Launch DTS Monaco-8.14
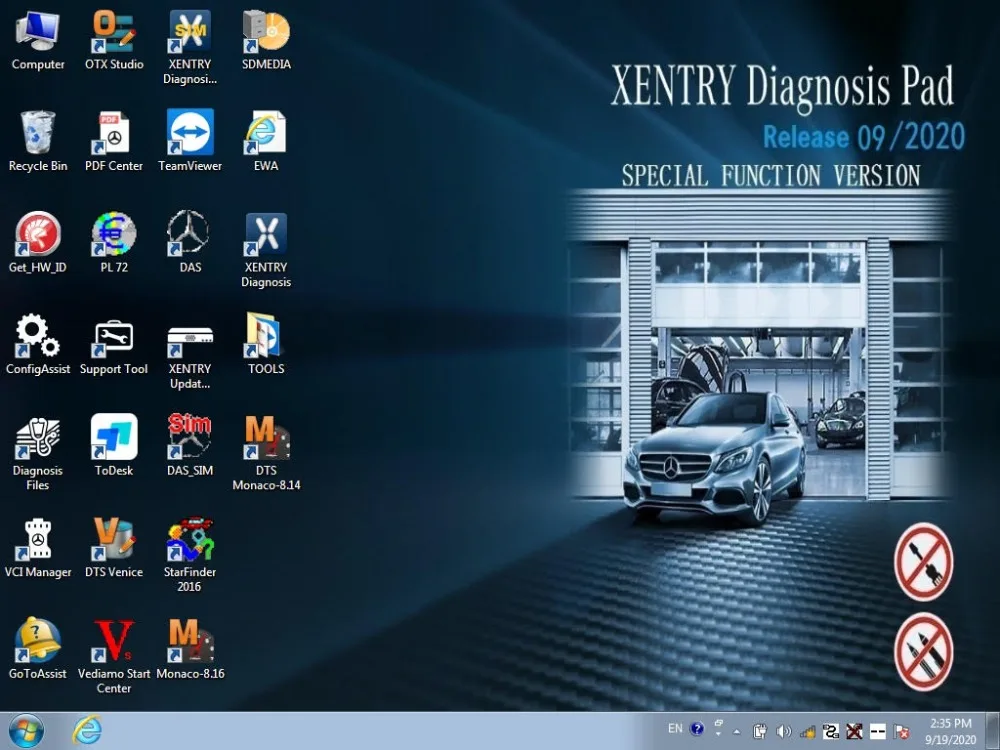The width and height of the screenshot is (1000, 750). [266, 453]
